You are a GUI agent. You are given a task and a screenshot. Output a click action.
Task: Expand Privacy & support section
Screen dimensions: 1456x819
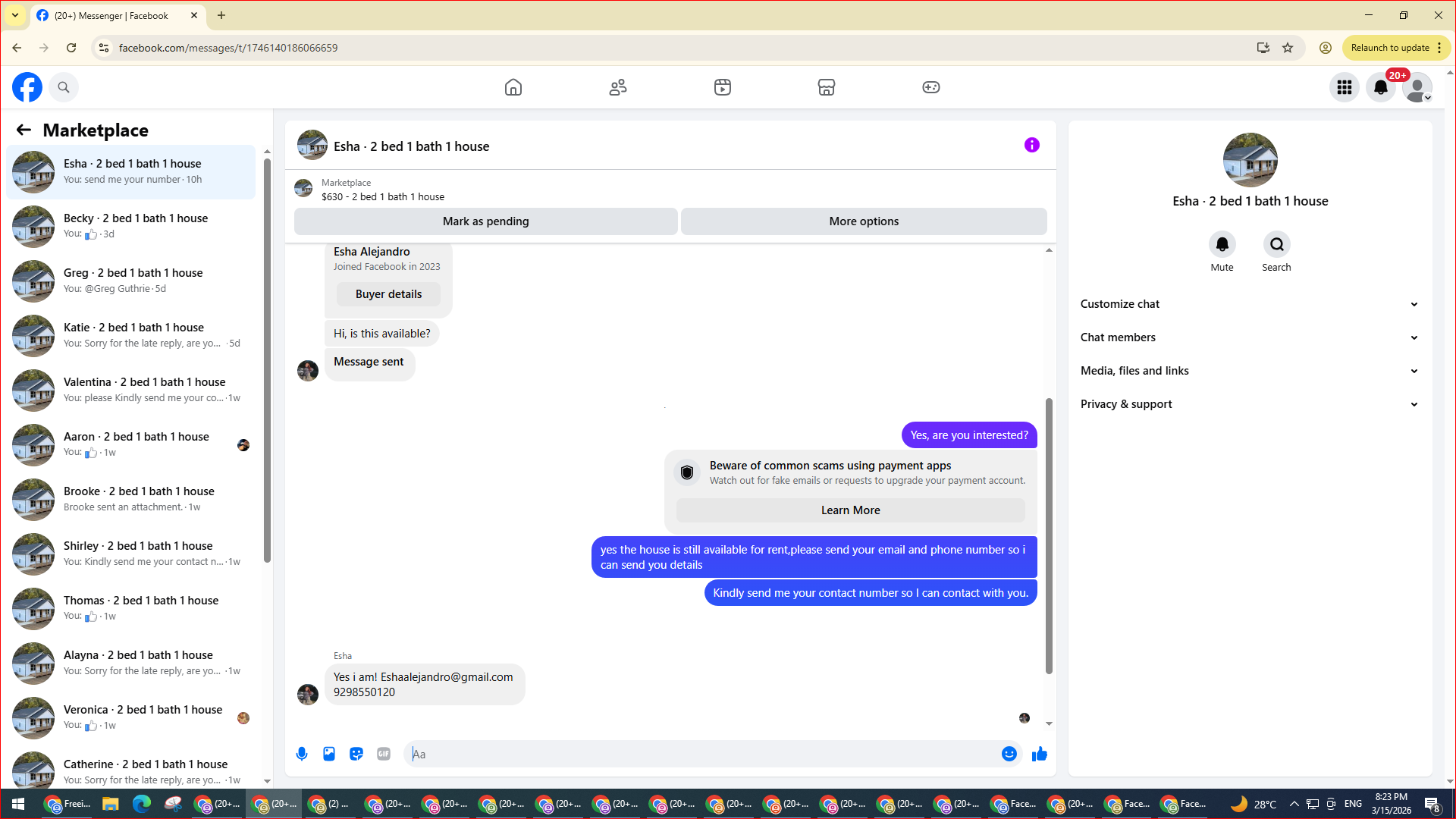point(1250,404)
